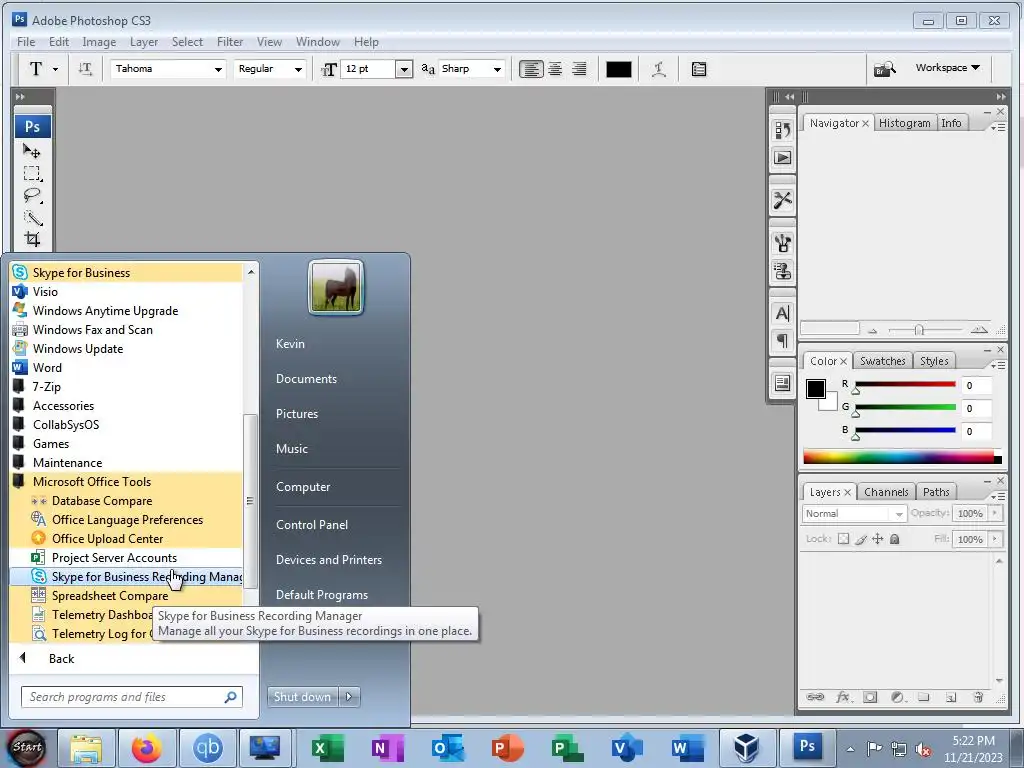This screenshot has height=768, width=1024.
Task: Open the Filter menu
Action: click(x=230, y=42)
